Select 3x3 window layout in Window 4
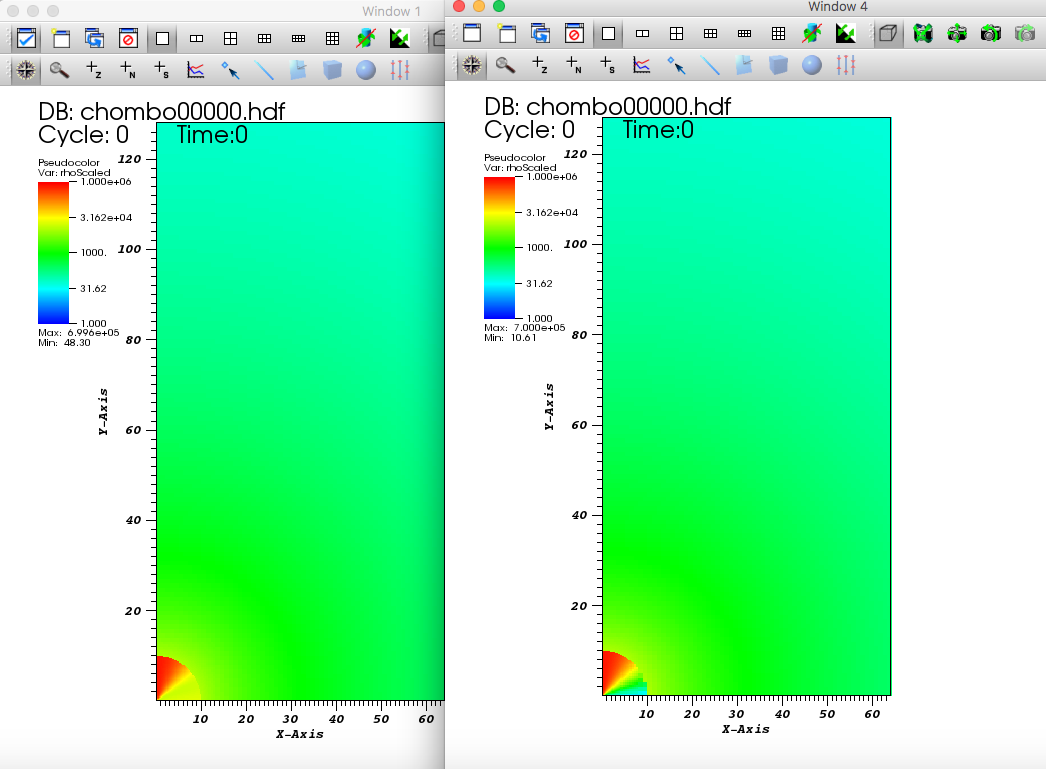The width and height of the screenshot is (1046, 769). (778, 33)
